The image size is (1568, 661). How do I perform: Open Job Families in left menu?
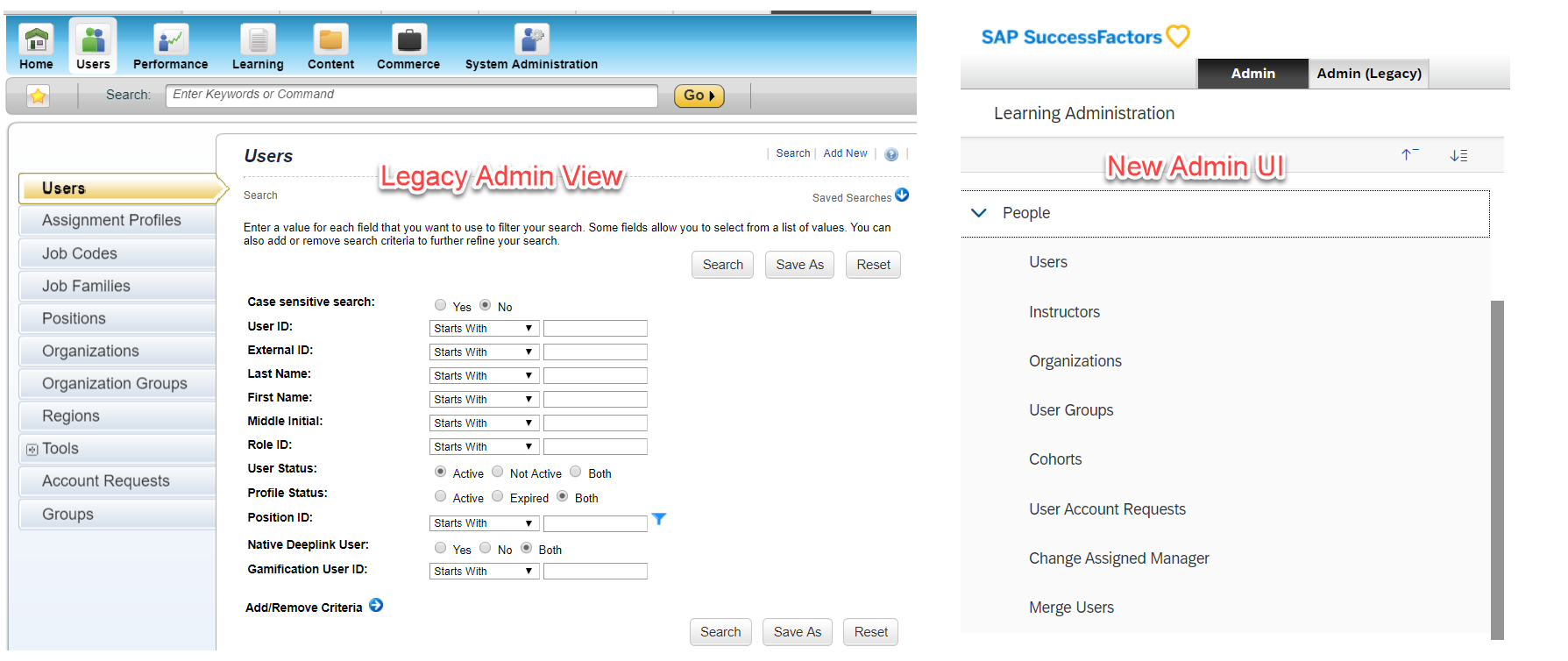117,286
